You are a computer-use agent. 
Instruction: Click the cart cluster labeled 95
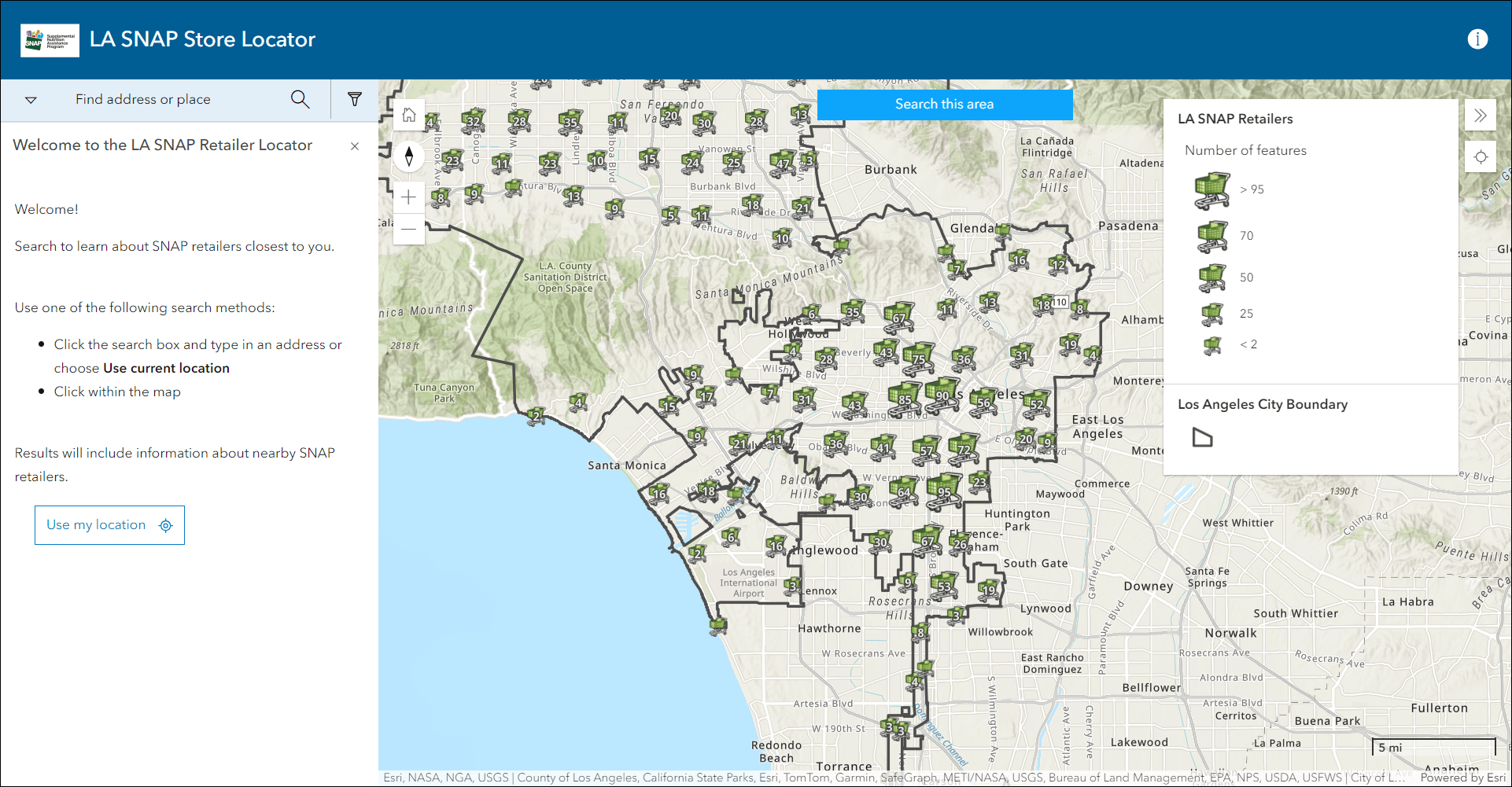(x=944, y=491)
